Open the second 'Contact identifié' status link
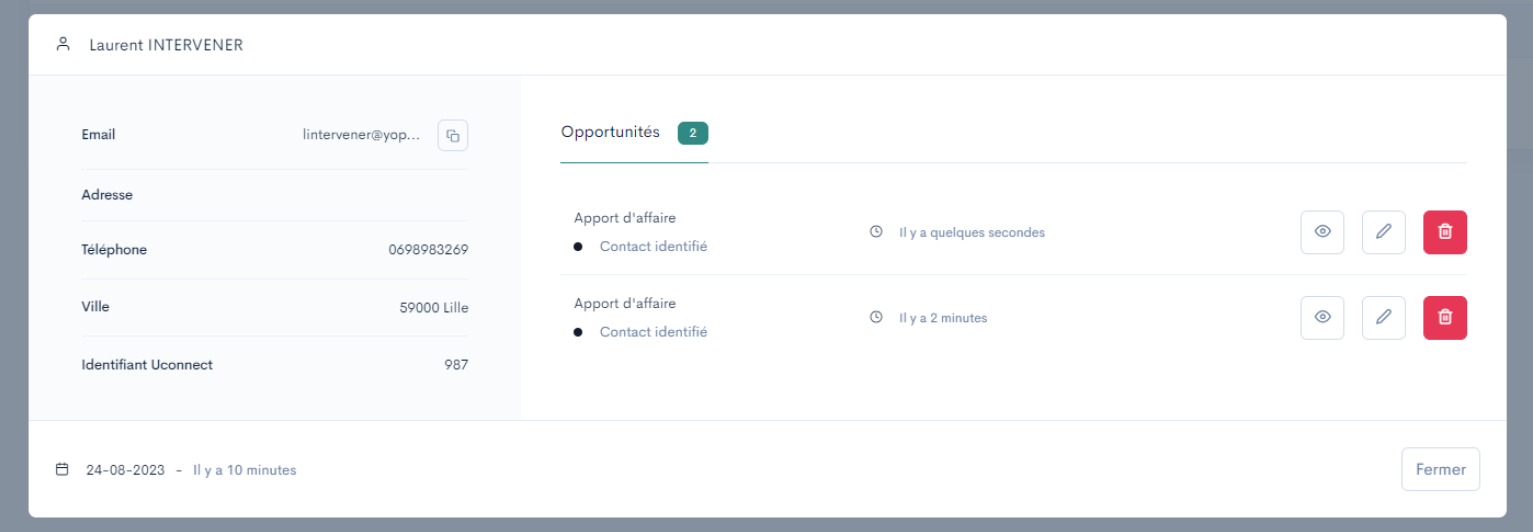This screenshot has width=1533, height=532. pyautogui.click(x=653, y=332)
